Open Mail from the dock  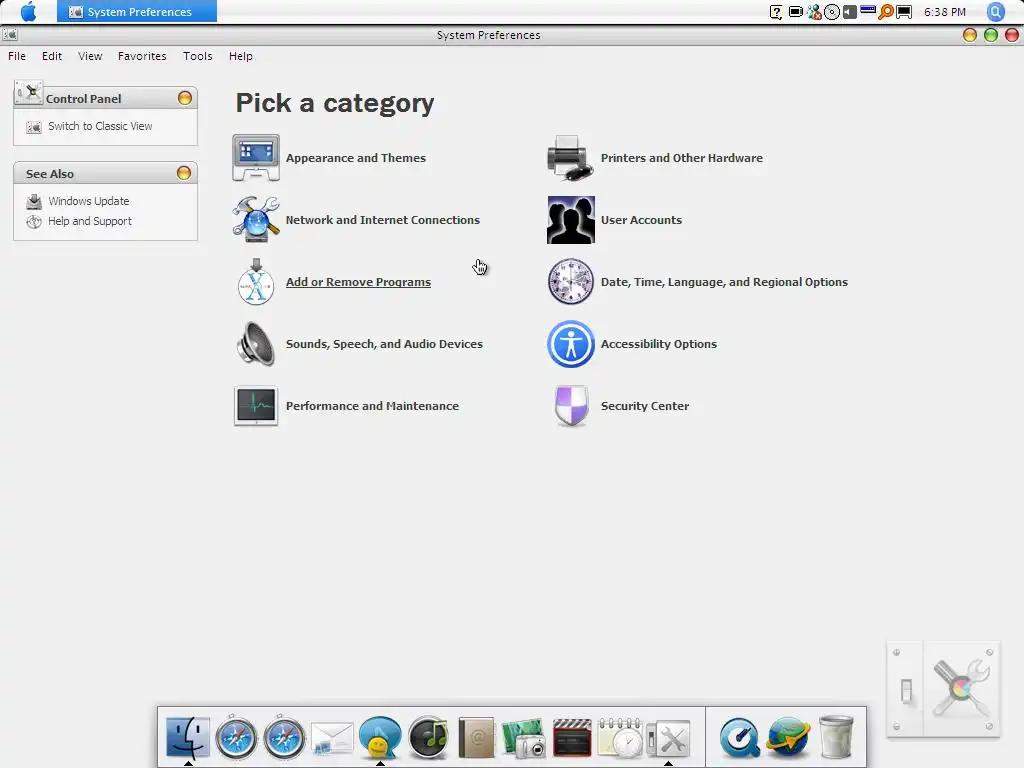tap(332, 739)
